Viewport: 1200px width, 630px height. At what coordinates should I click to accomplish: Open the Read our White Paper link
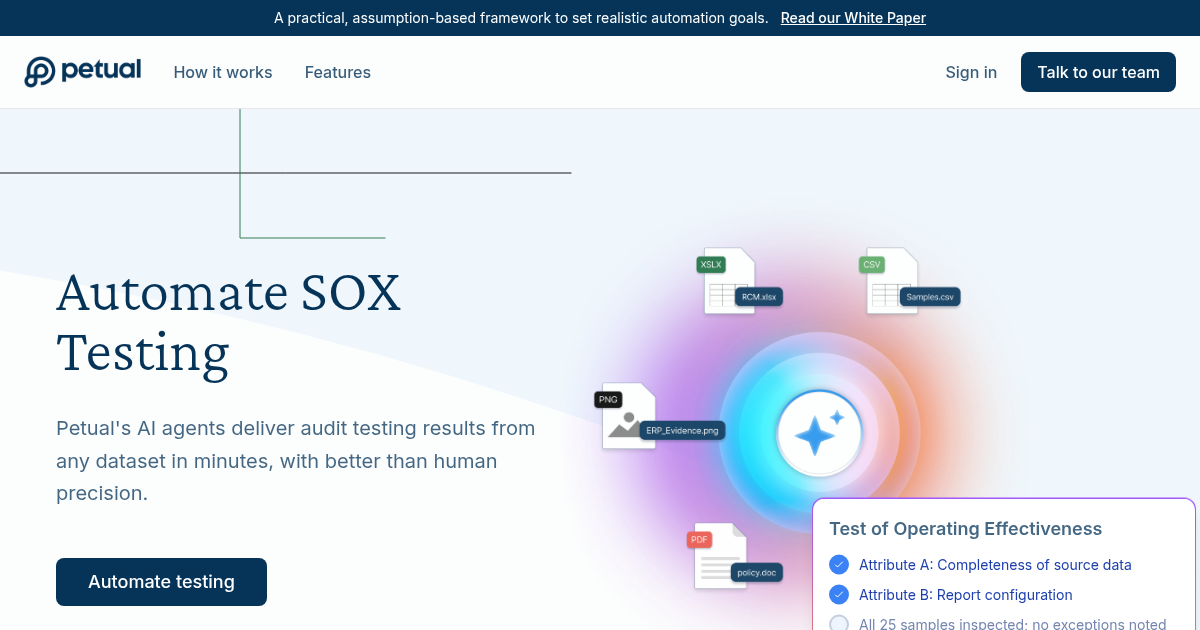coord(853,18)
